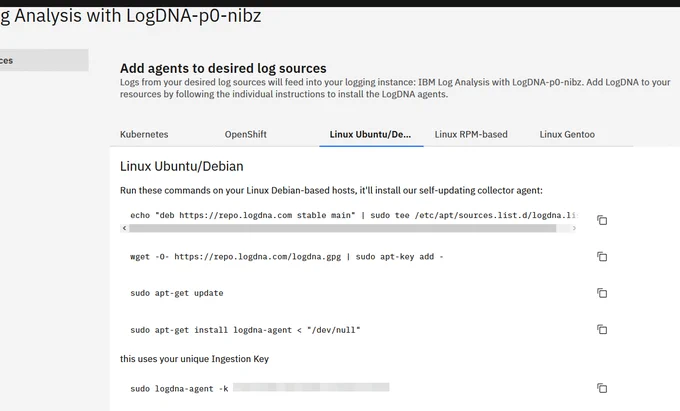The height and width of the screenshot is (411, 680).
Task: Open the Linux Gentoo tab
Action: (x=567, y=134)
